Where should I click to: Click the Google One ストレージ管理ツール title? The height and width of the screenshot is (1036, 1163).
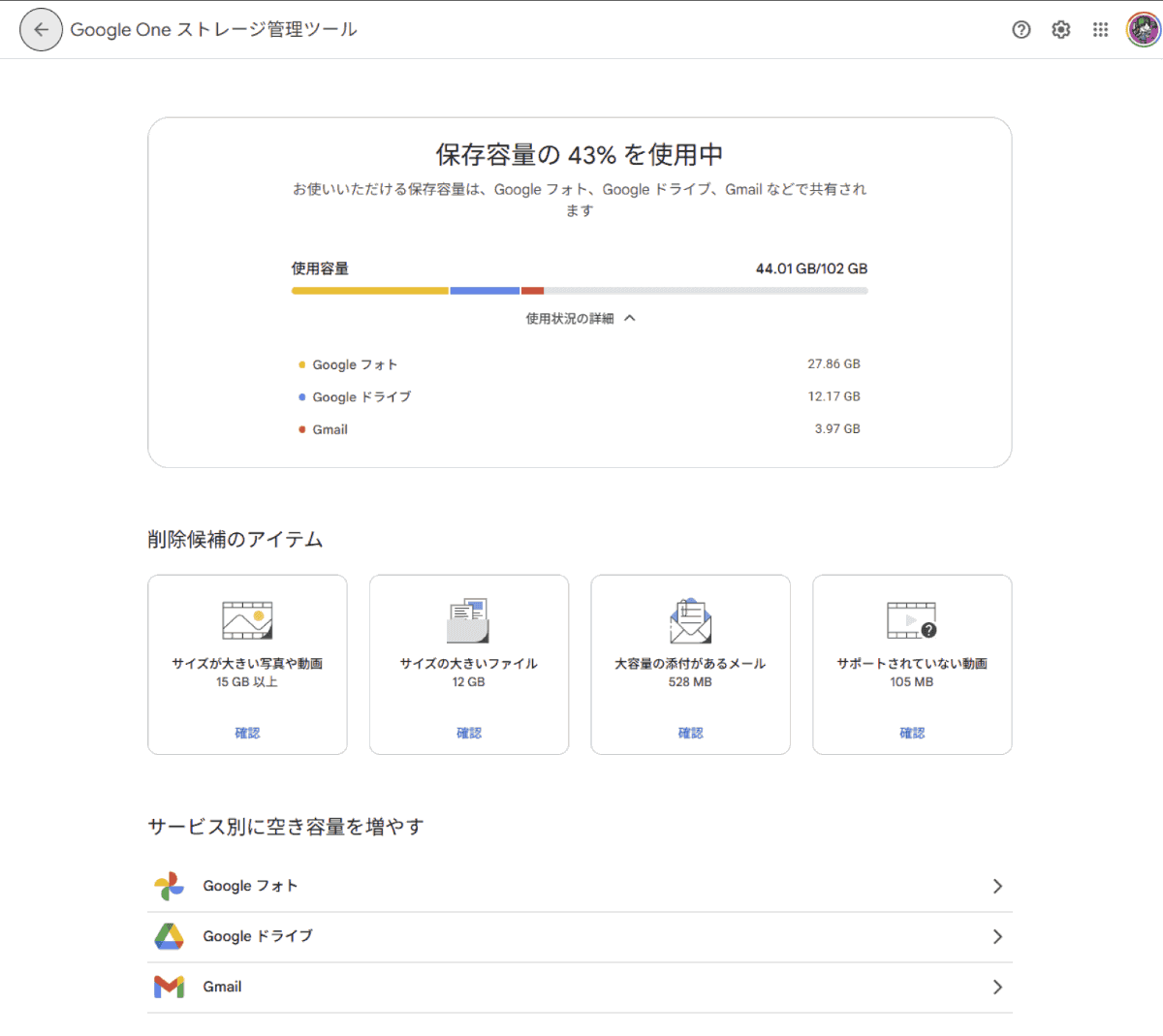point(213,30)
